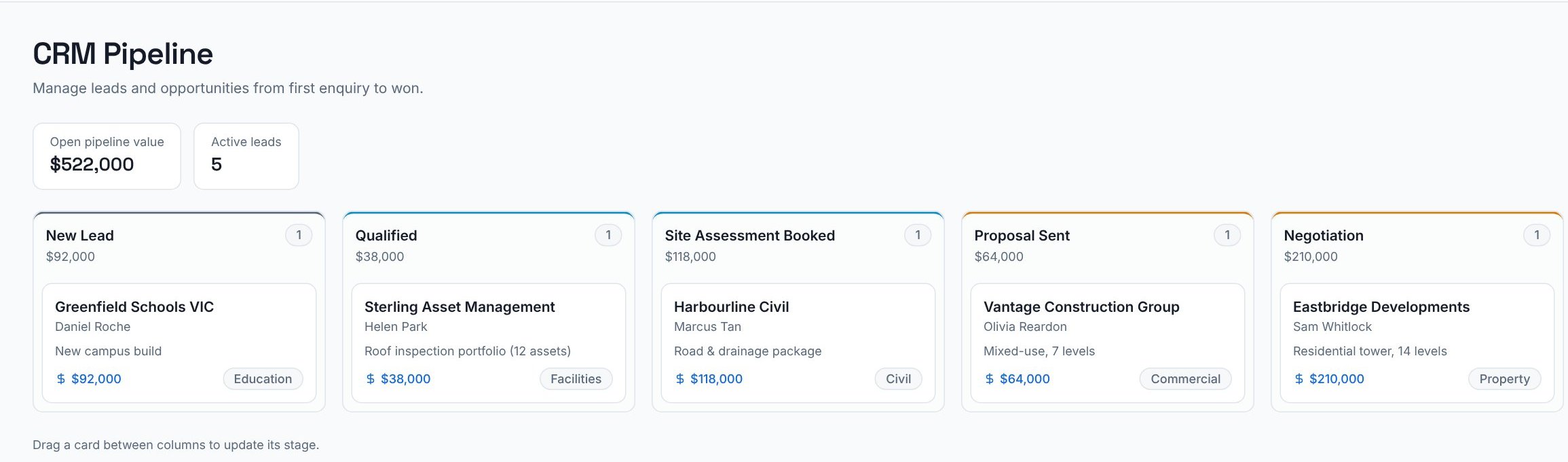This screenshot has height=462, width=1568.
Task: Click the Property tag badge
Action: tap(1504, 379)
